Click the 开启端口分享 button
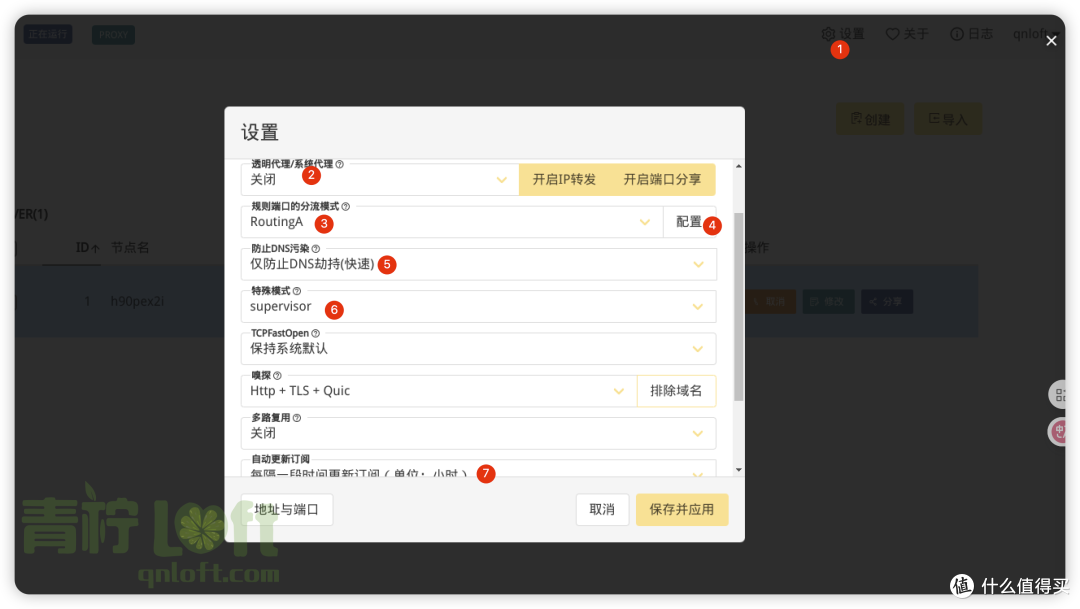Image resolution: width=1080 pixels, height=609 pixels. (662, 179)
